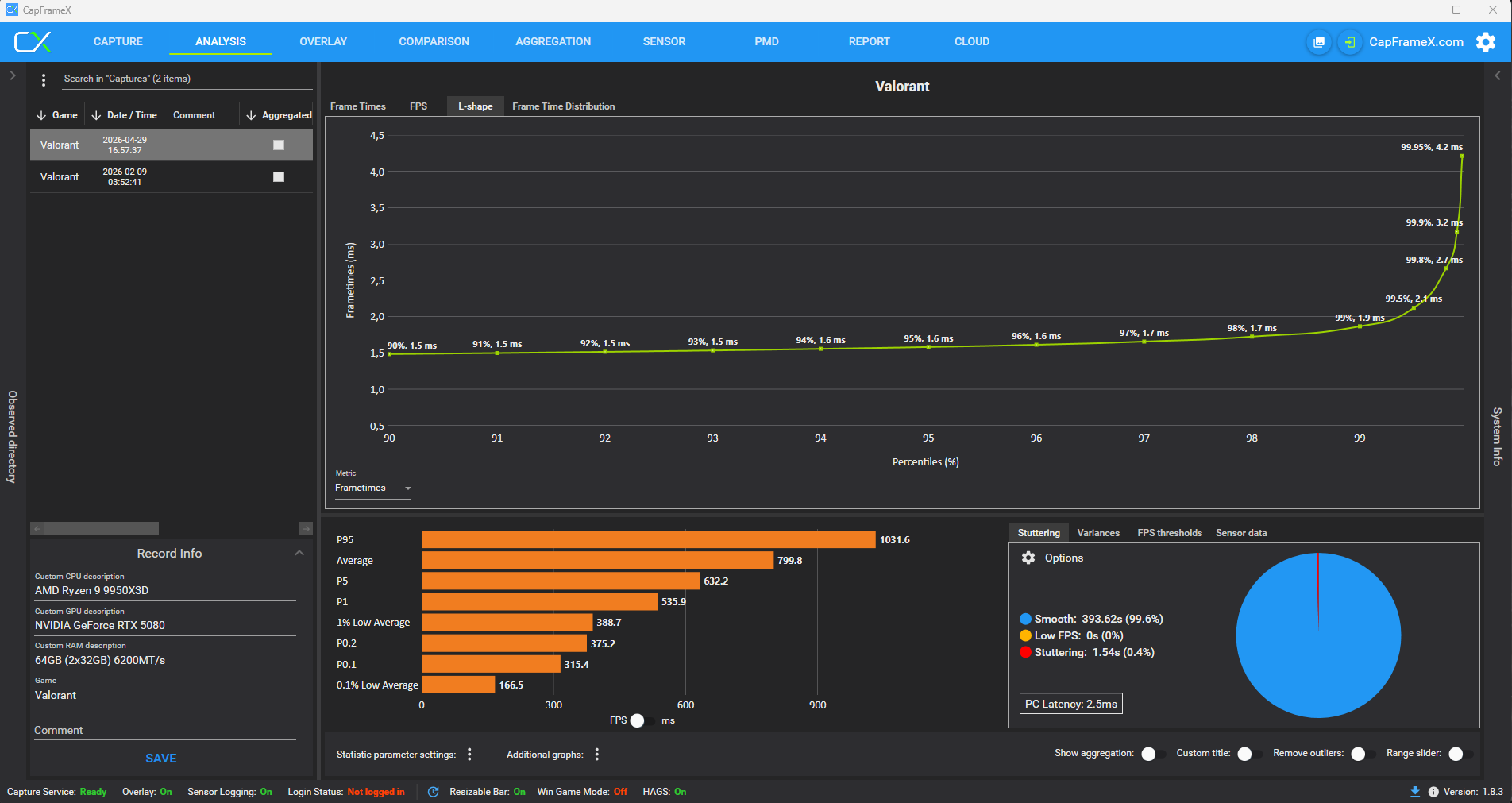Switch to the OVERLAY tab
This screenshot has height=803, width=1512.
323,41
